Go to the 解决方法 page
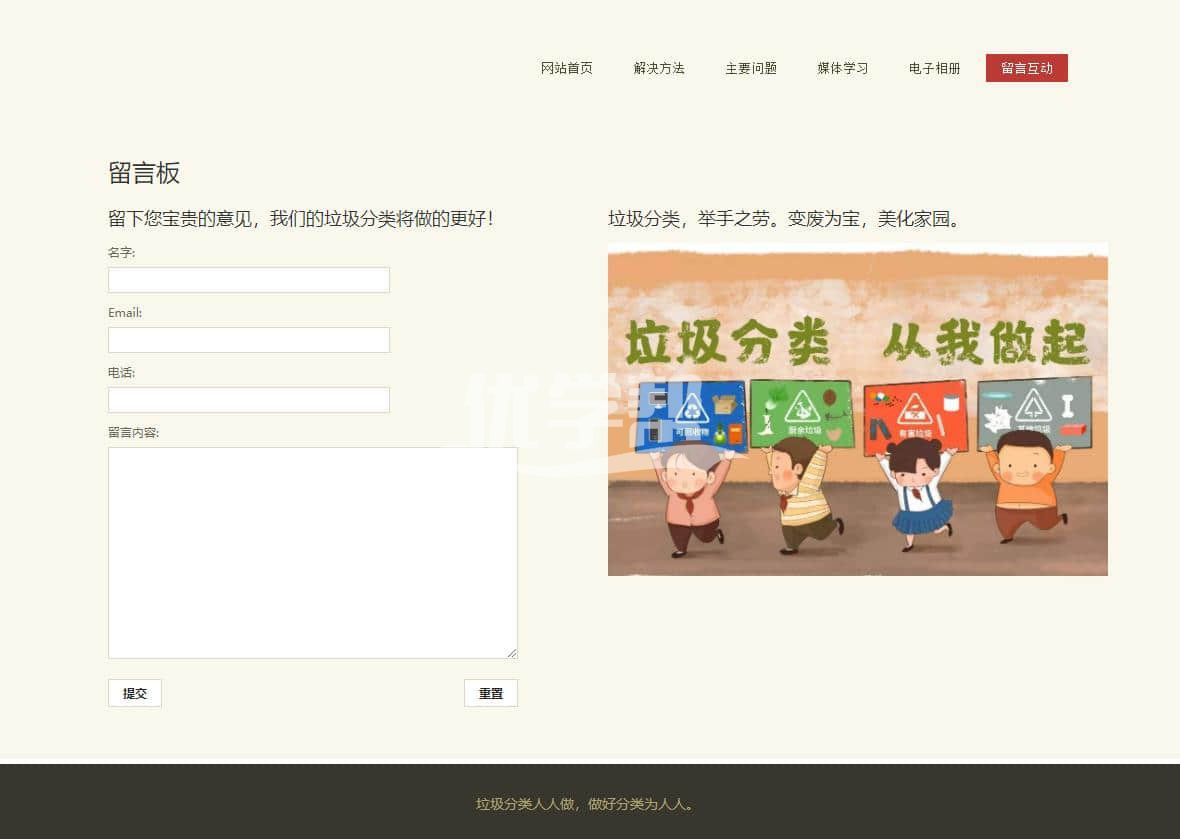 pos(659,68)
